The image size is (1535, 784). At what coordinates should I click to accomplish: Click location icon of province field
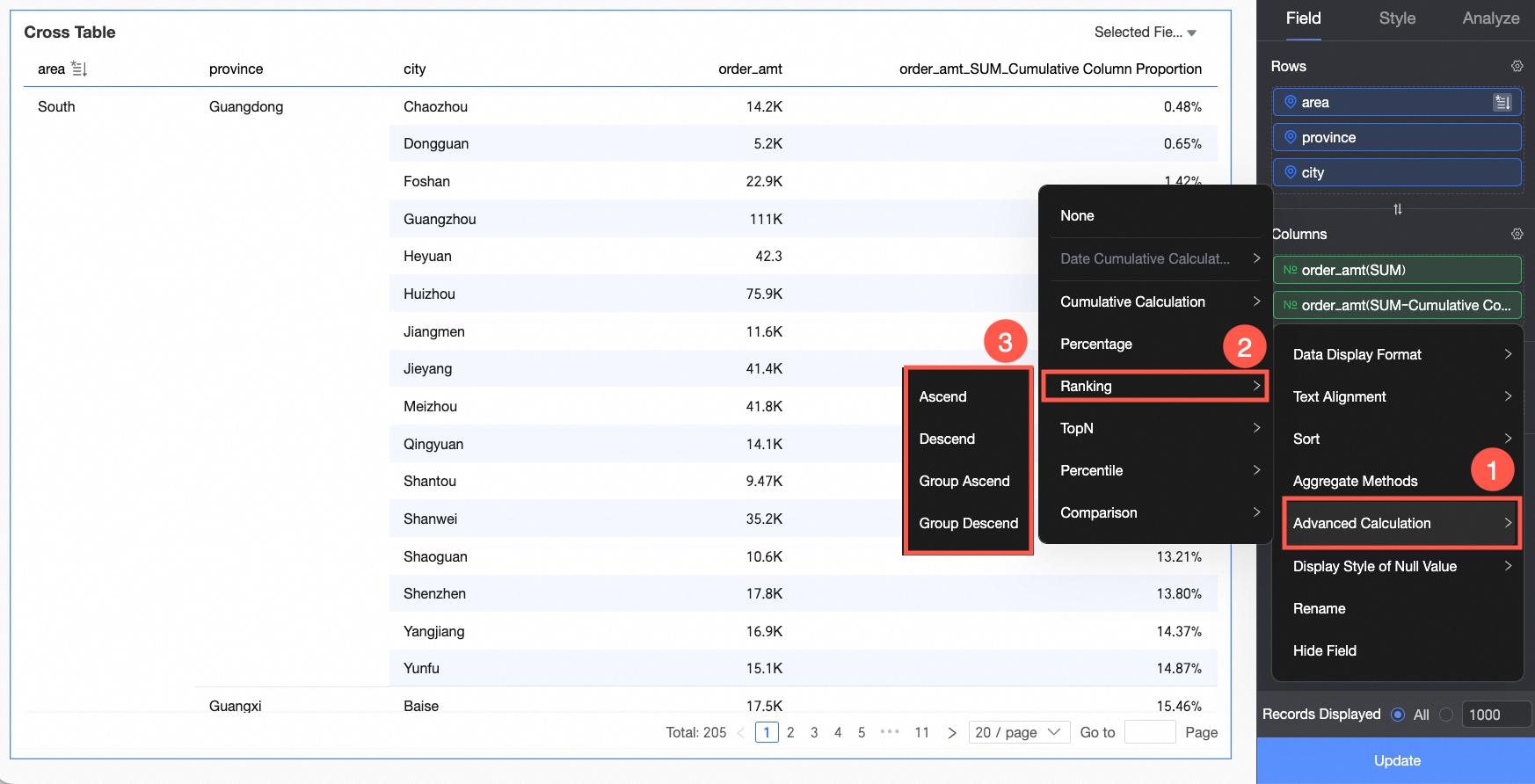(1290, 137)
